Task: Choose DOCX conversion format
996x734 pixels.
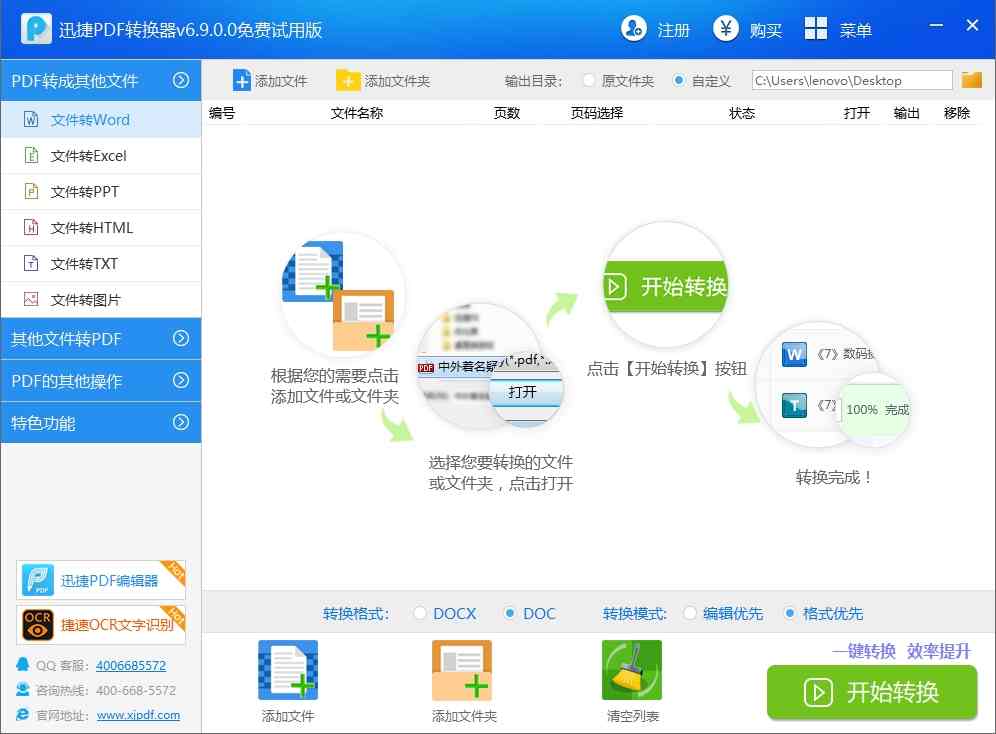Action: tap(419, 613)
